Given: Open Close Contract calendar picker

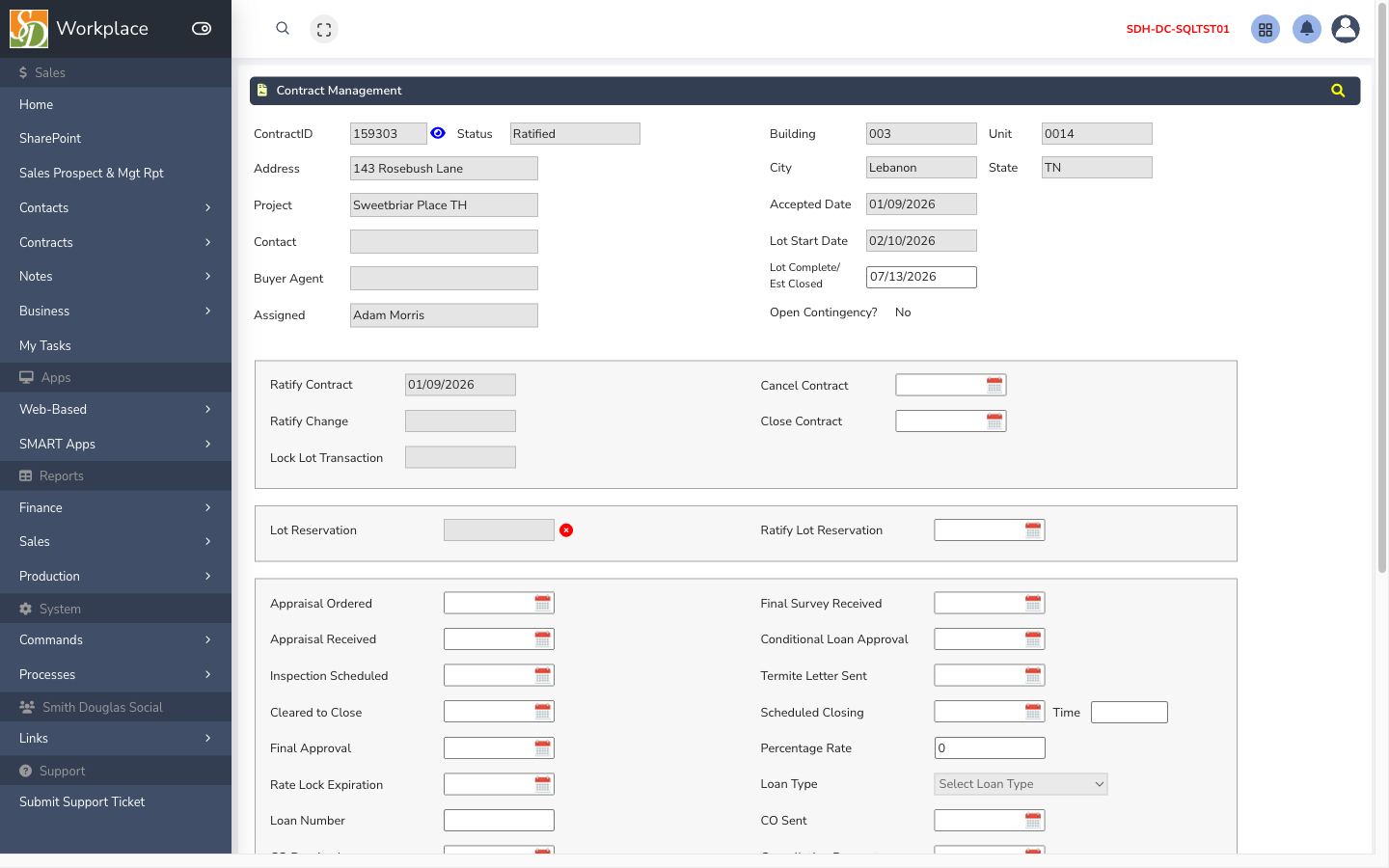Looking at the screenshot, I should [x=994, y=421].
